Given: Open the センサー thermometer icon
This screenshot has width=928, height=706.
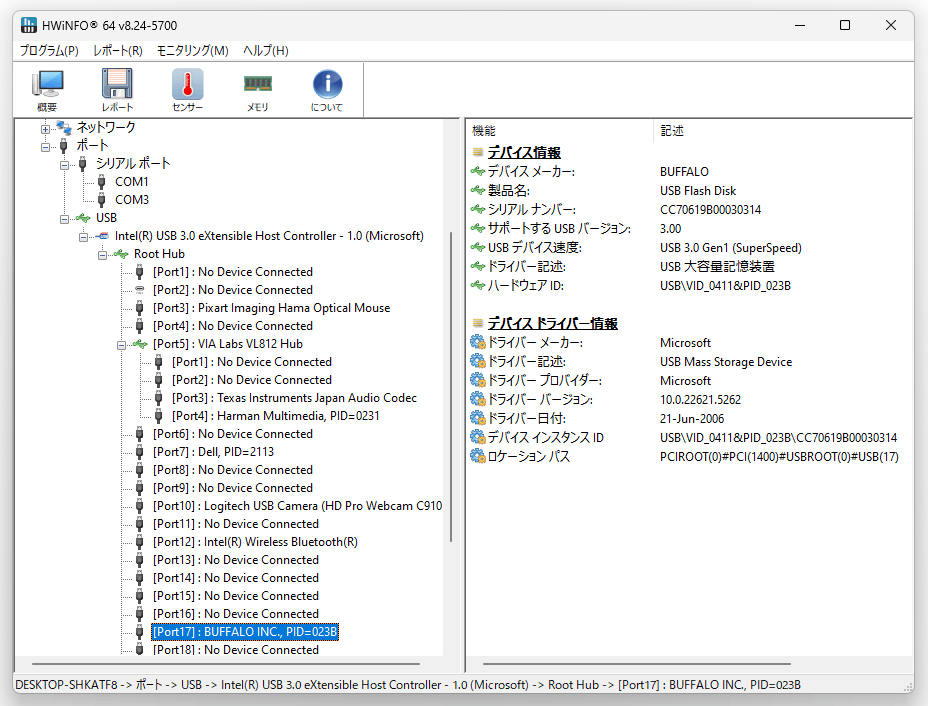Looking at the screenshot, I should point(188,90).
